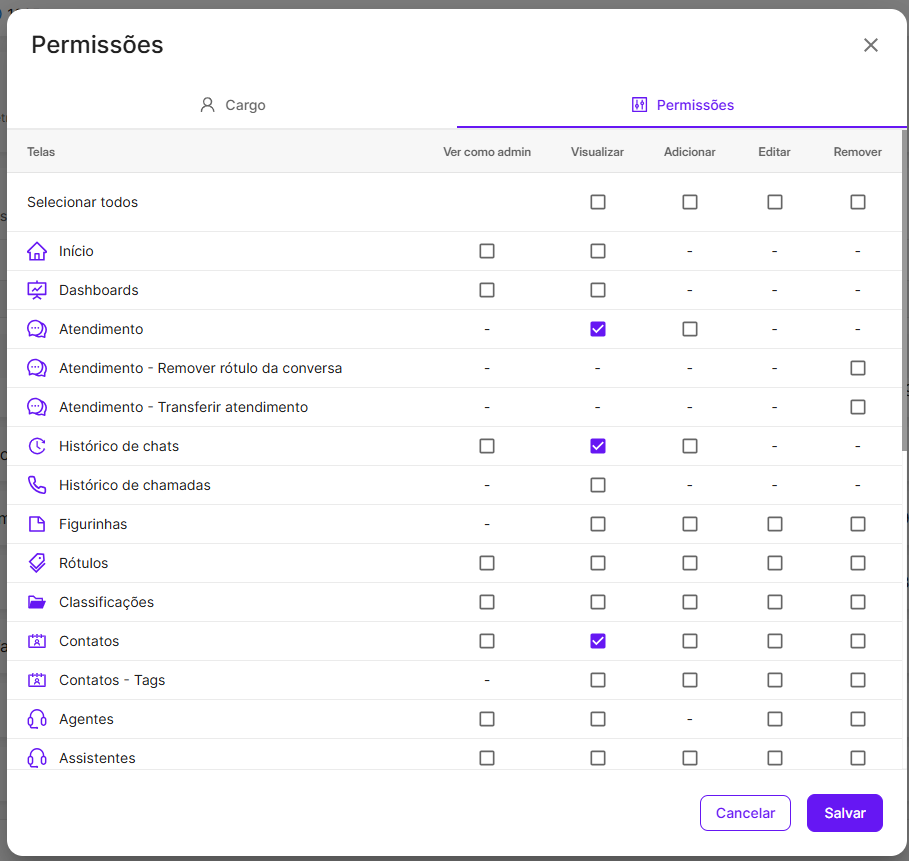Click the tag icon beside Rótulos

click(37, 563)
